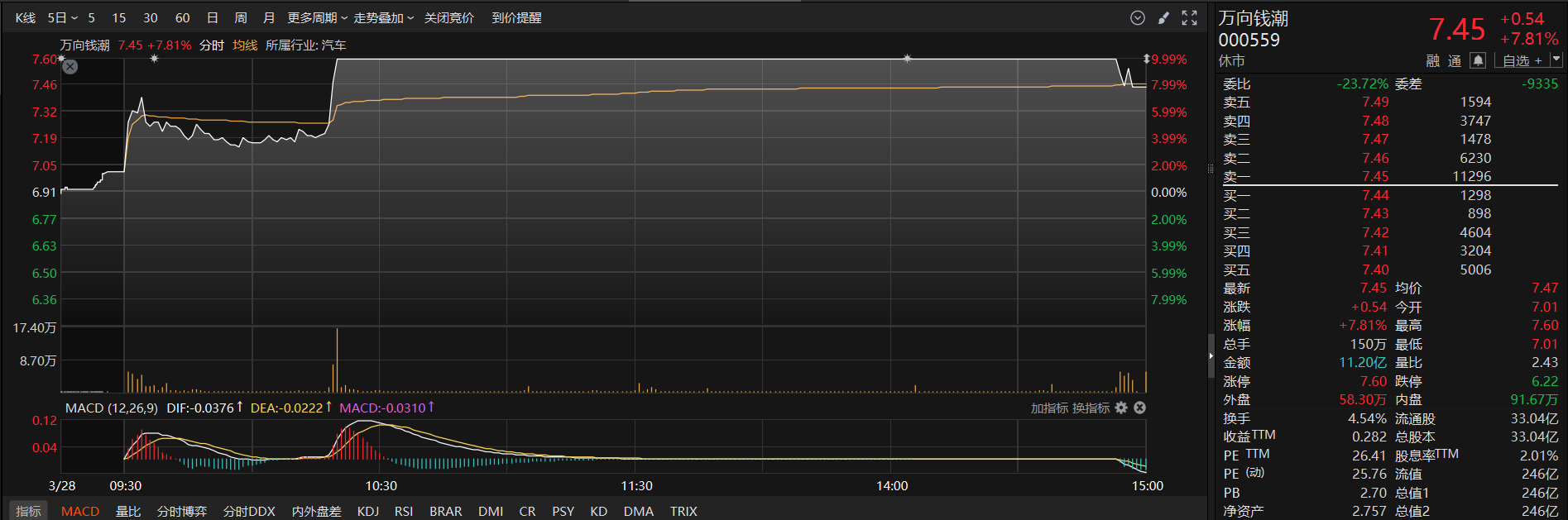Viewport: 1568px width, 520px height.
Task: Click the 融 margin trading badge
Action: (1433, 60)
